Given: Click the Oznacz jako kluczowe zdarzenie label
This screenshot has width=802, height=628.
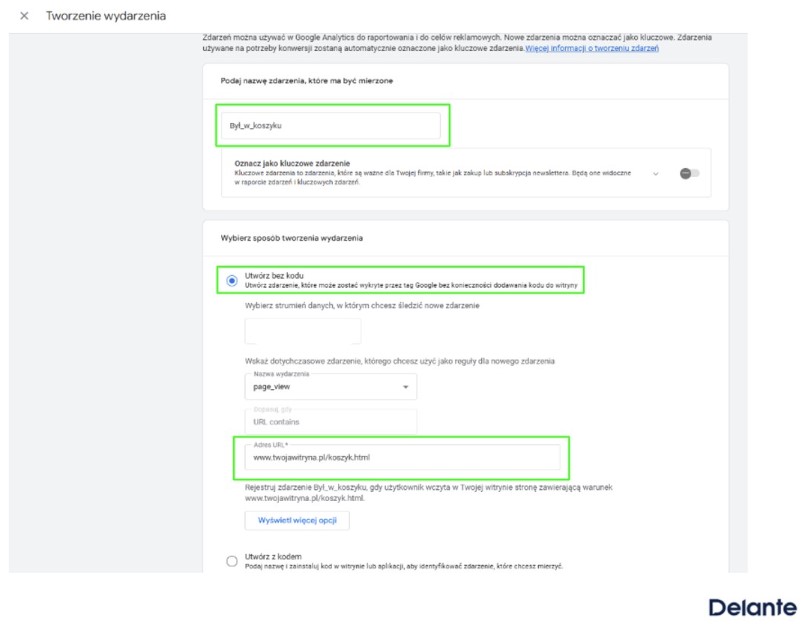Looking at the screenshot, I should (292, 163).
